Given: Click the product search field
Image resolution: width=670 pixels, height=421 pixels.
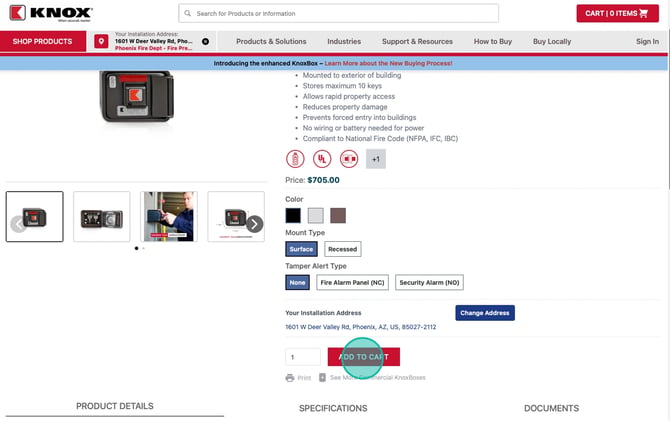Looking at the screenshot, I should click(x=338, y=13).
